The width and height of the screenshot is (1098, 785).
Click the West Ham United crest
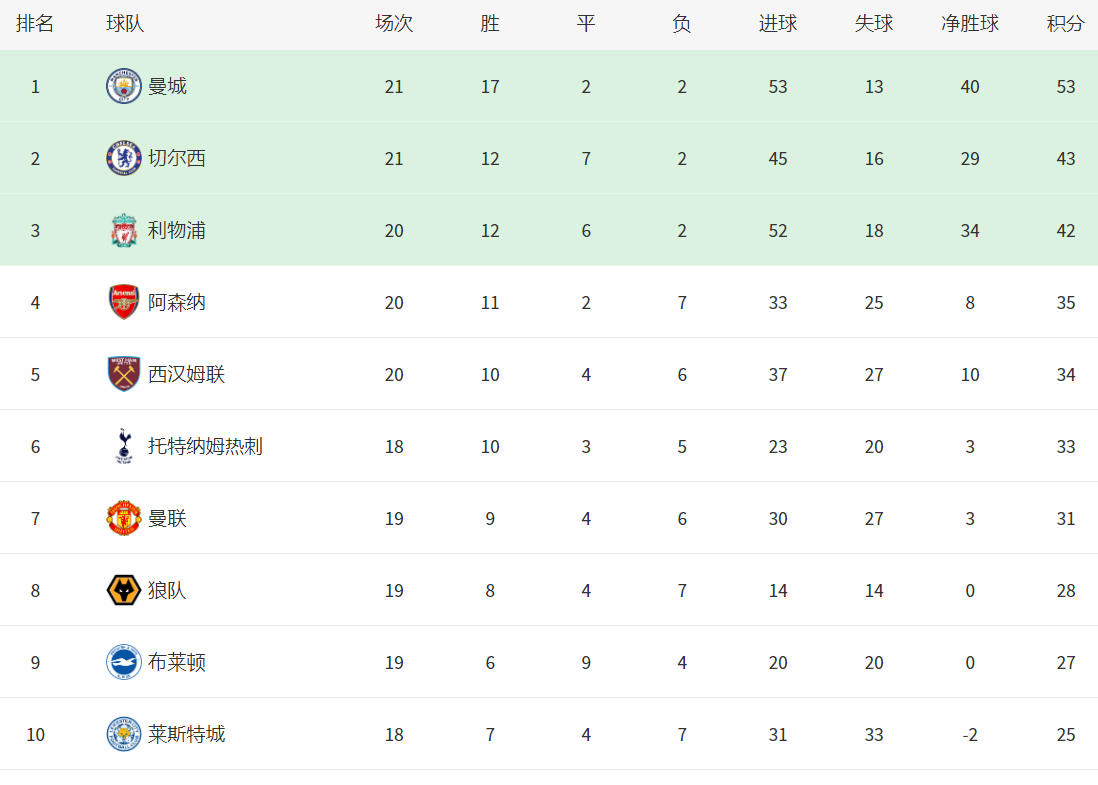click(124, 374)
